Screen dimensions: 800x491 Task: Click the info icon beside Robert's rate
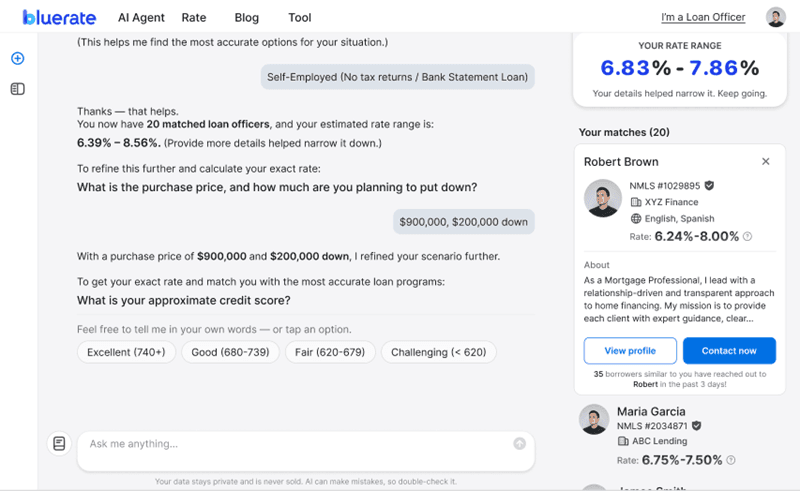(x=747, y=236)
